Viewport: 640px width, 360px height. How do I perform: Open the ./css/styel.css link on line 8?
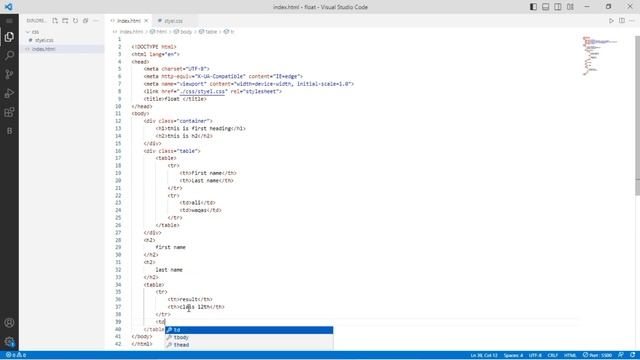[x=202, y=91]
